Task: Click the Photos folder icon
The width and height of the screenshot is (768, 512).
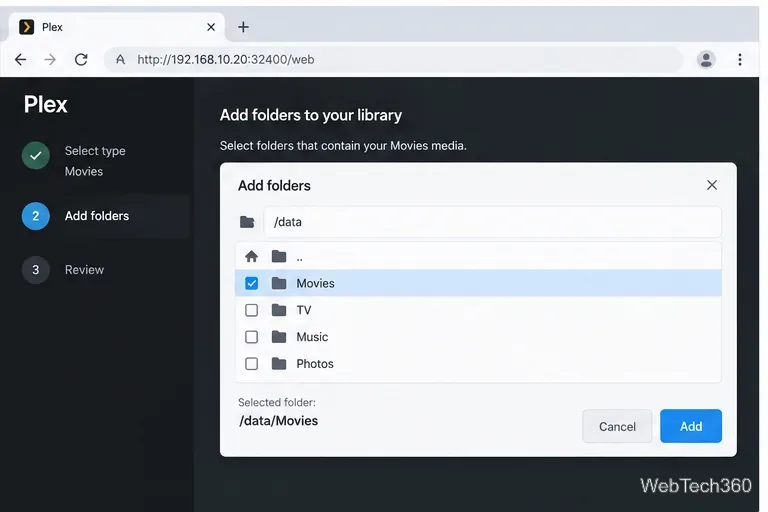Action: 279,364
